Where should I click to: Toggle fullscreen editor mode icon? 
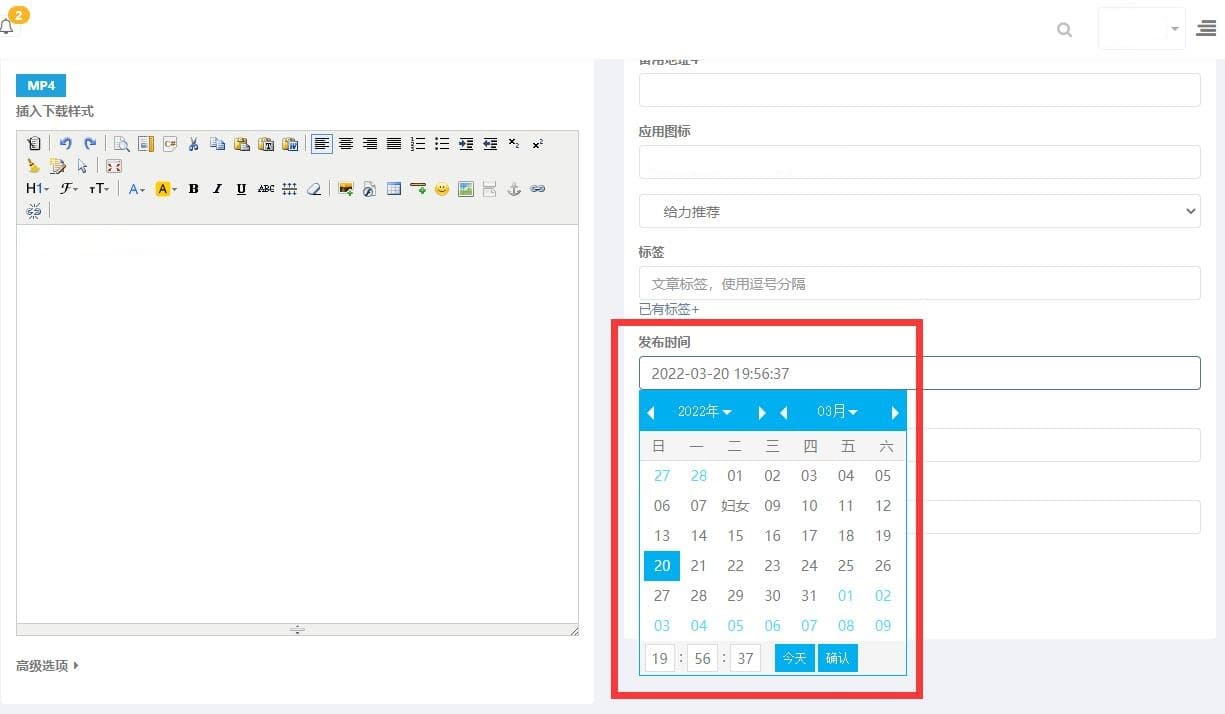click(x=114, y=167)
